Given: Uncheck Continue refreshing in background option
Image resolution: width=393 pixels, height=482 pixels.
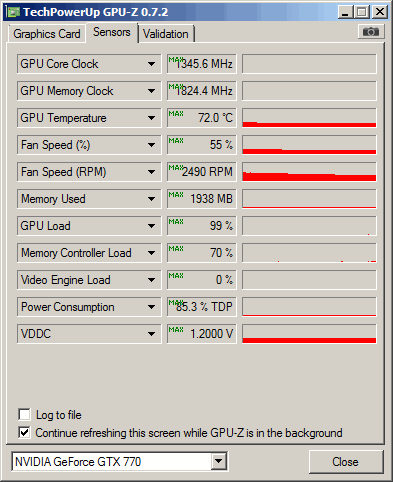Looking at the screenshot, I should (x=24, y=433).
